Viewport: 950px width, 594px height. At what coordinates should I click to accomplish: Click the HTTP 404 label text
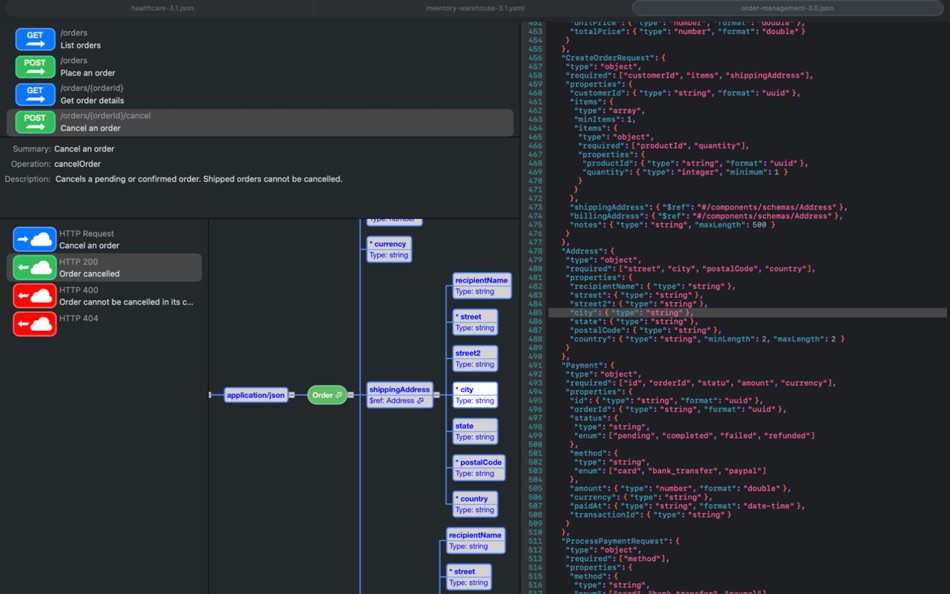[x=79, y=318]
